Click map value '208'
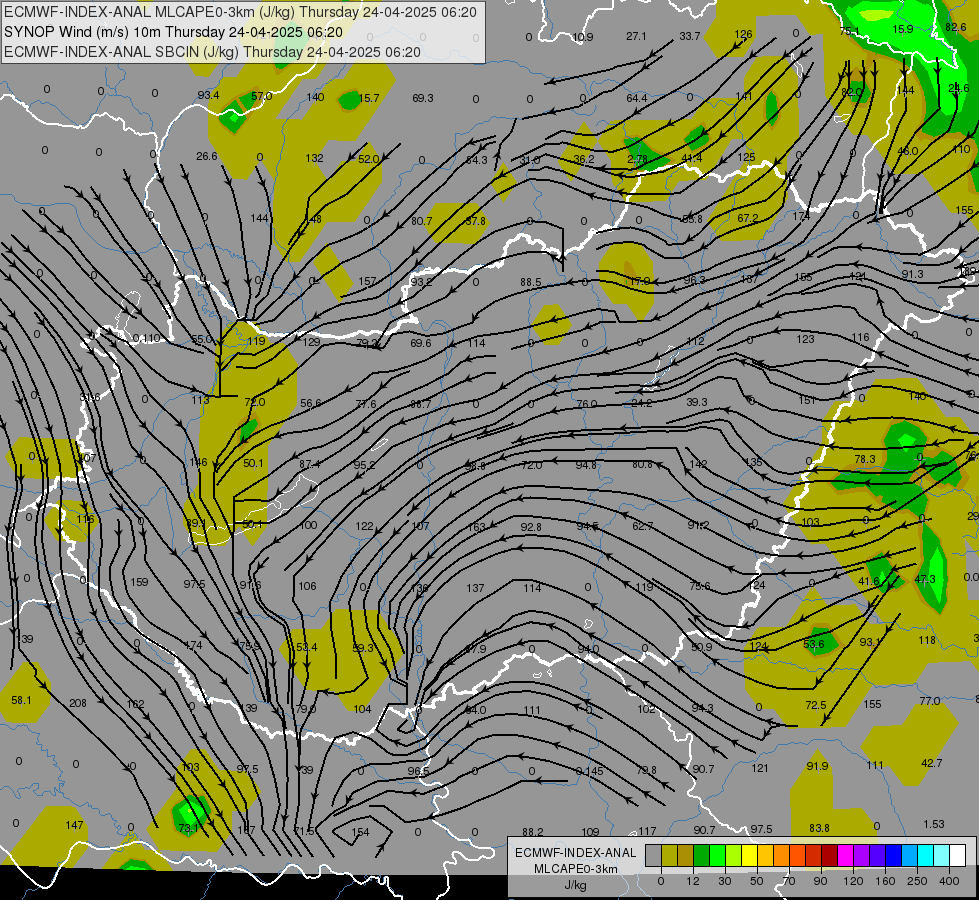This screenshot has height=900, width=979. [78, 703]
